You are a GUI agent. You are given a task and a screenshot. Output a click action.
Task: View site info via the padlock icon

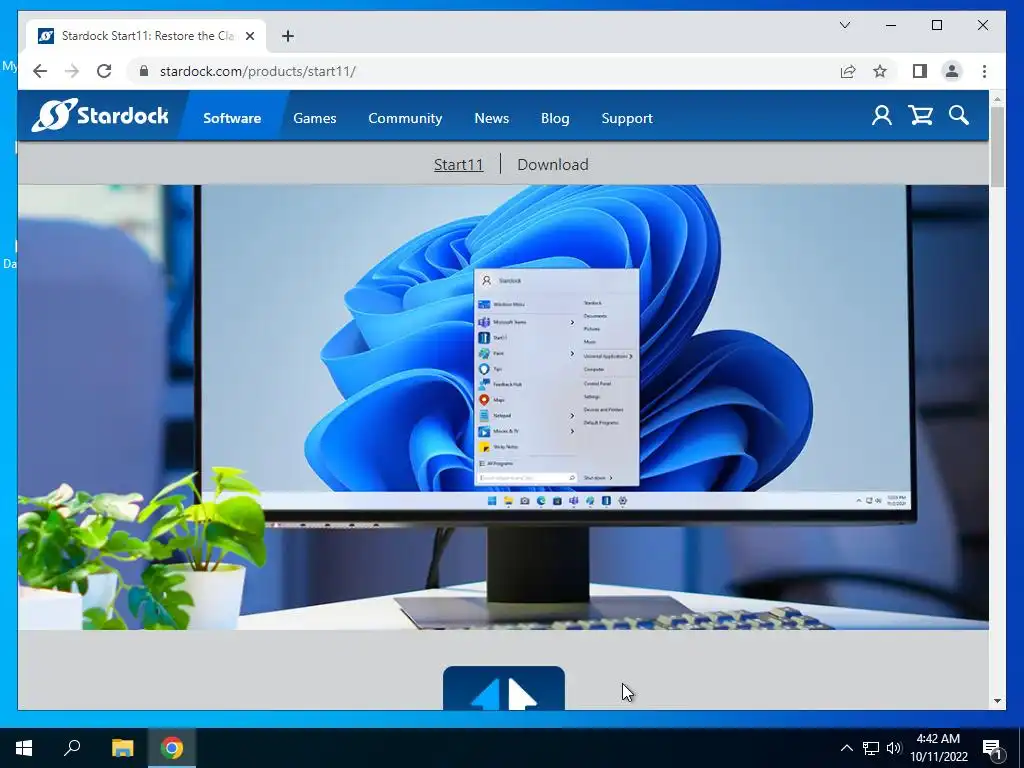[x=144, y=71]
